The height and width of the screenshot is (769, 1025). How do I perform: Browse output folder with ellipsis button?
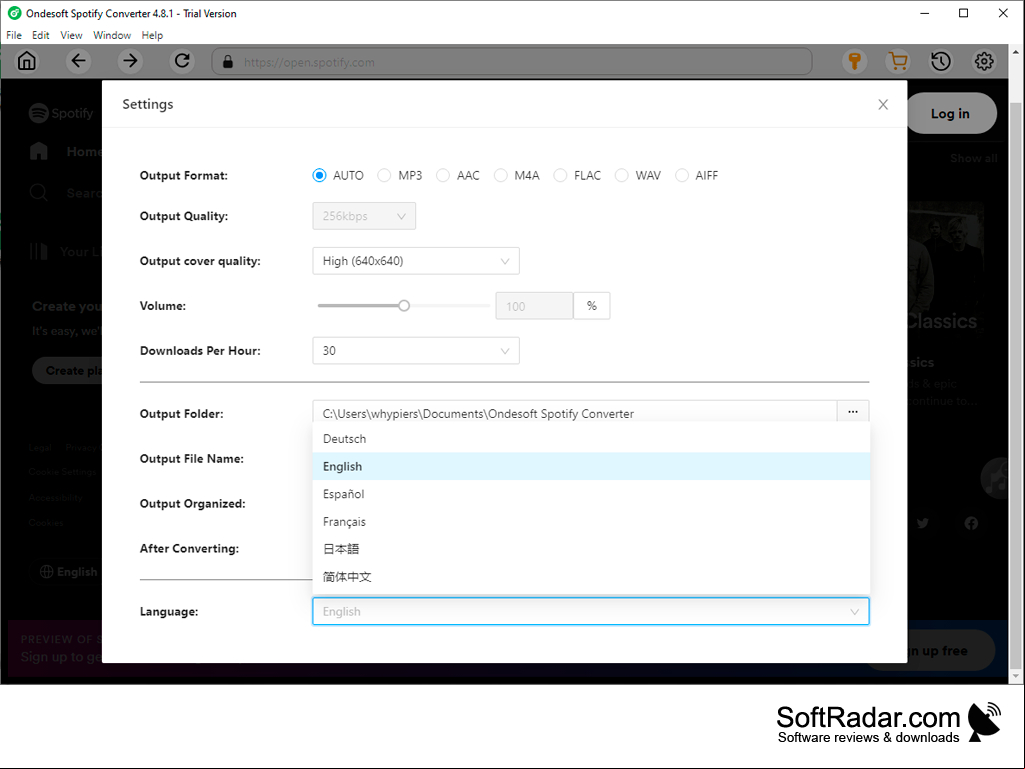(x=852, y=412)
